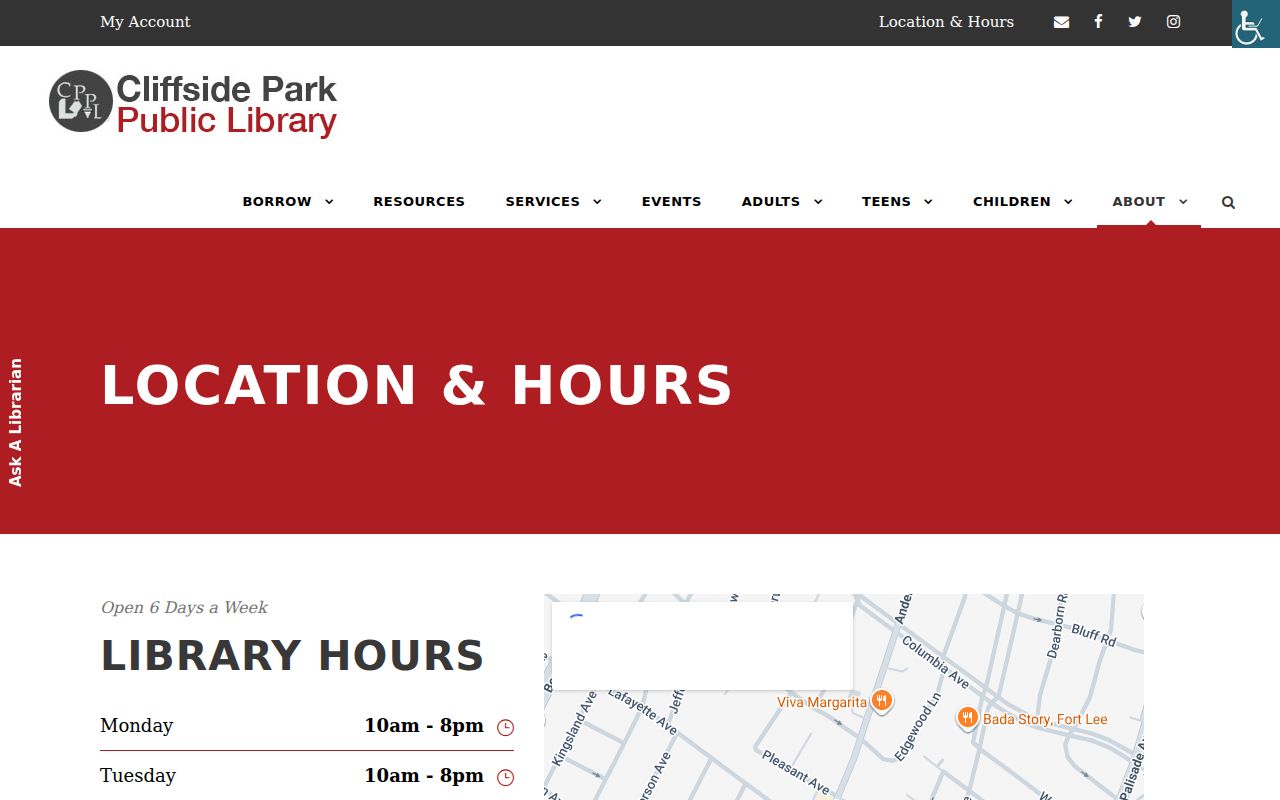Click Tuesday's 10am - 8pm hours text

tap(424, 776)
